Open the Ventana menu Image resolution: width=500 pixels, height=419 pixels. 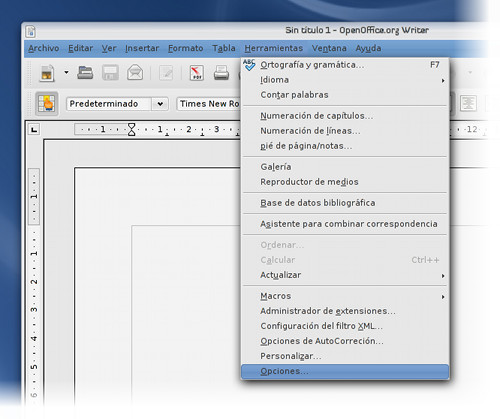click(x=329, y=48)
